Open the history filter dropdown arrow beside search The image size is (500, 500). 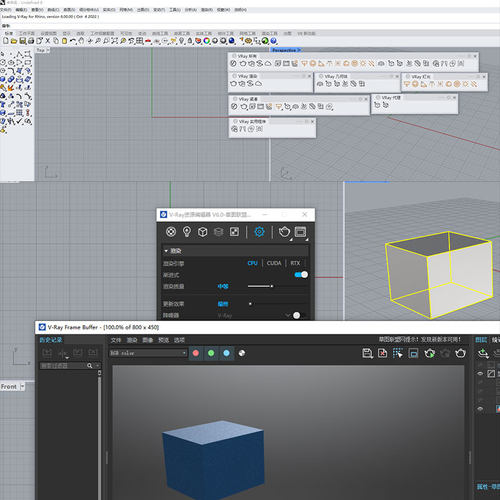click(x=97, y=366)
